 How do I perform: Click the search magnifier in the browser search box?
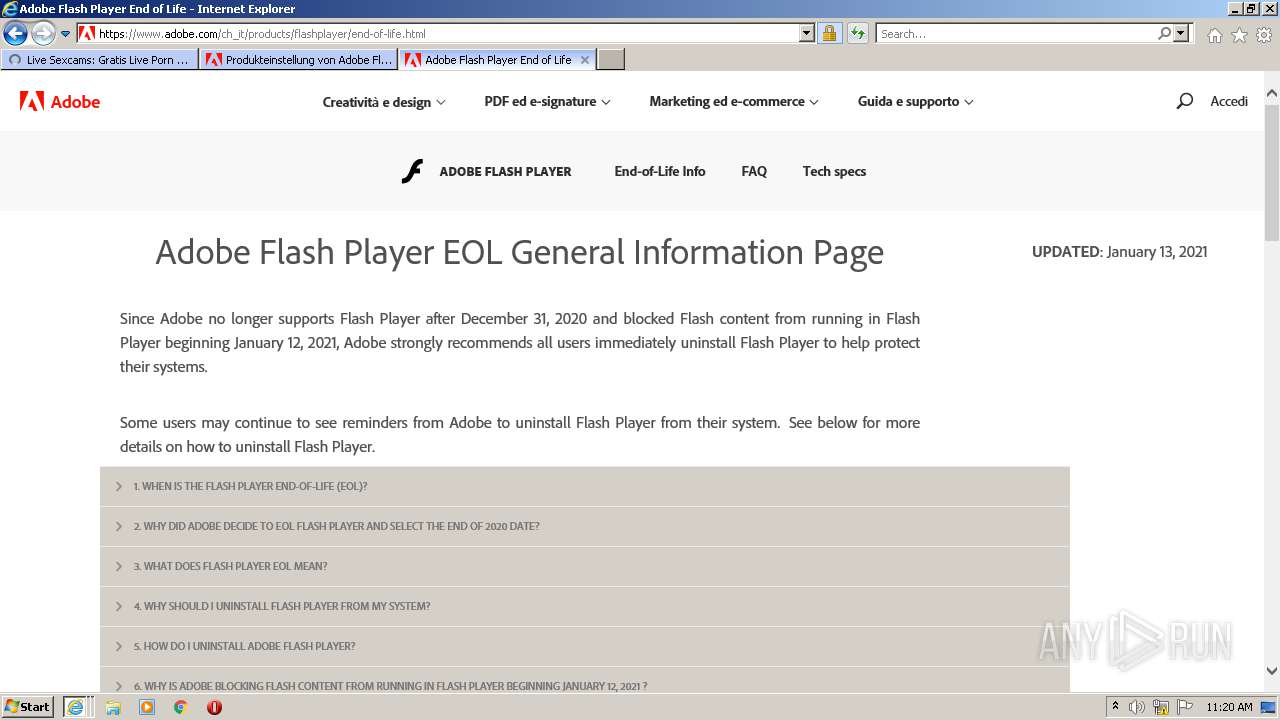[1164, 33]
